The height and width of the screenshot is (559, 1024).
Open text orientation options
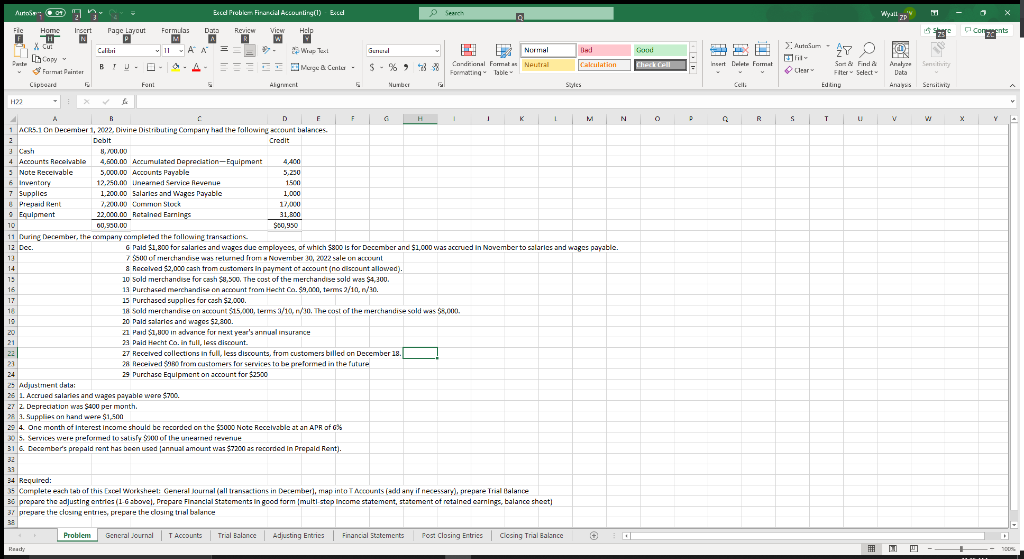click(266, 50)
